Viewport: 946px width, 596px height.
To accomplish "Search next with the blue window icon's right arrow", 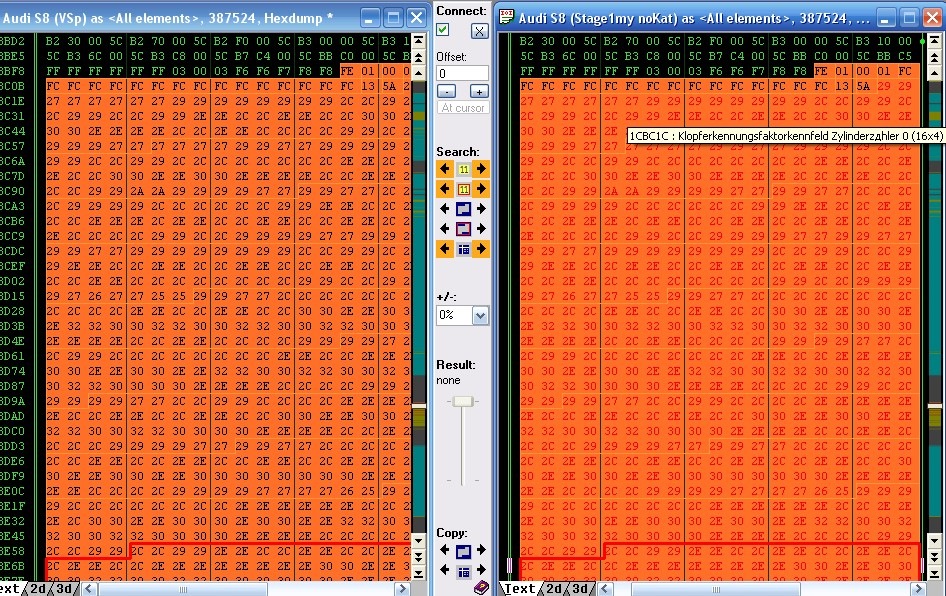I will tap(481, 209).
